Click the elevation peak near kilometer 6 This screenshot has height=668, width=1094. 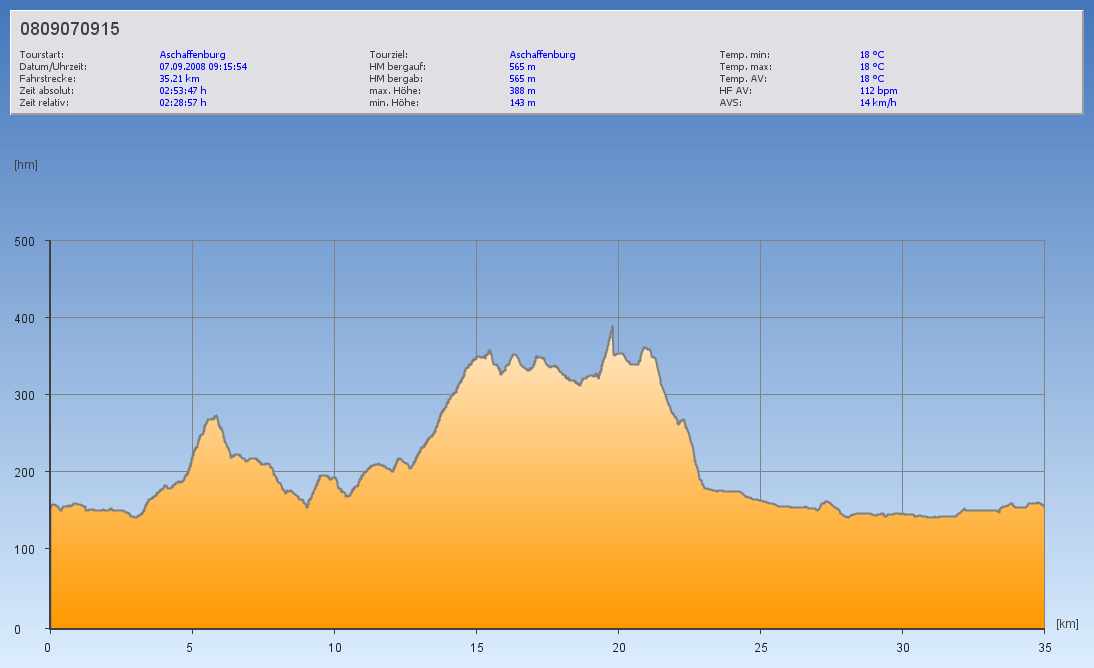click(x=215, y=418)
